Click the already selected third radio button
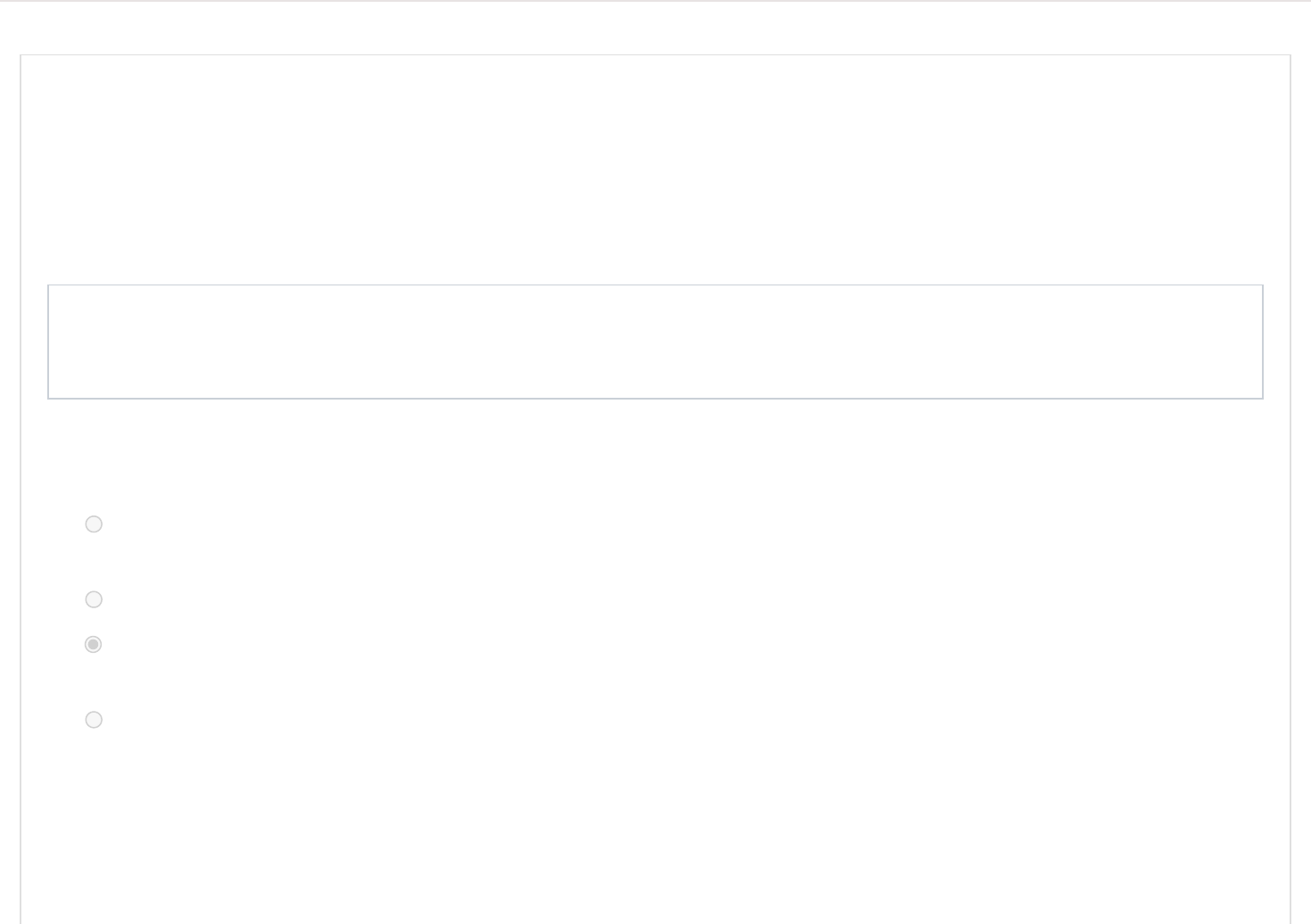 93,644
